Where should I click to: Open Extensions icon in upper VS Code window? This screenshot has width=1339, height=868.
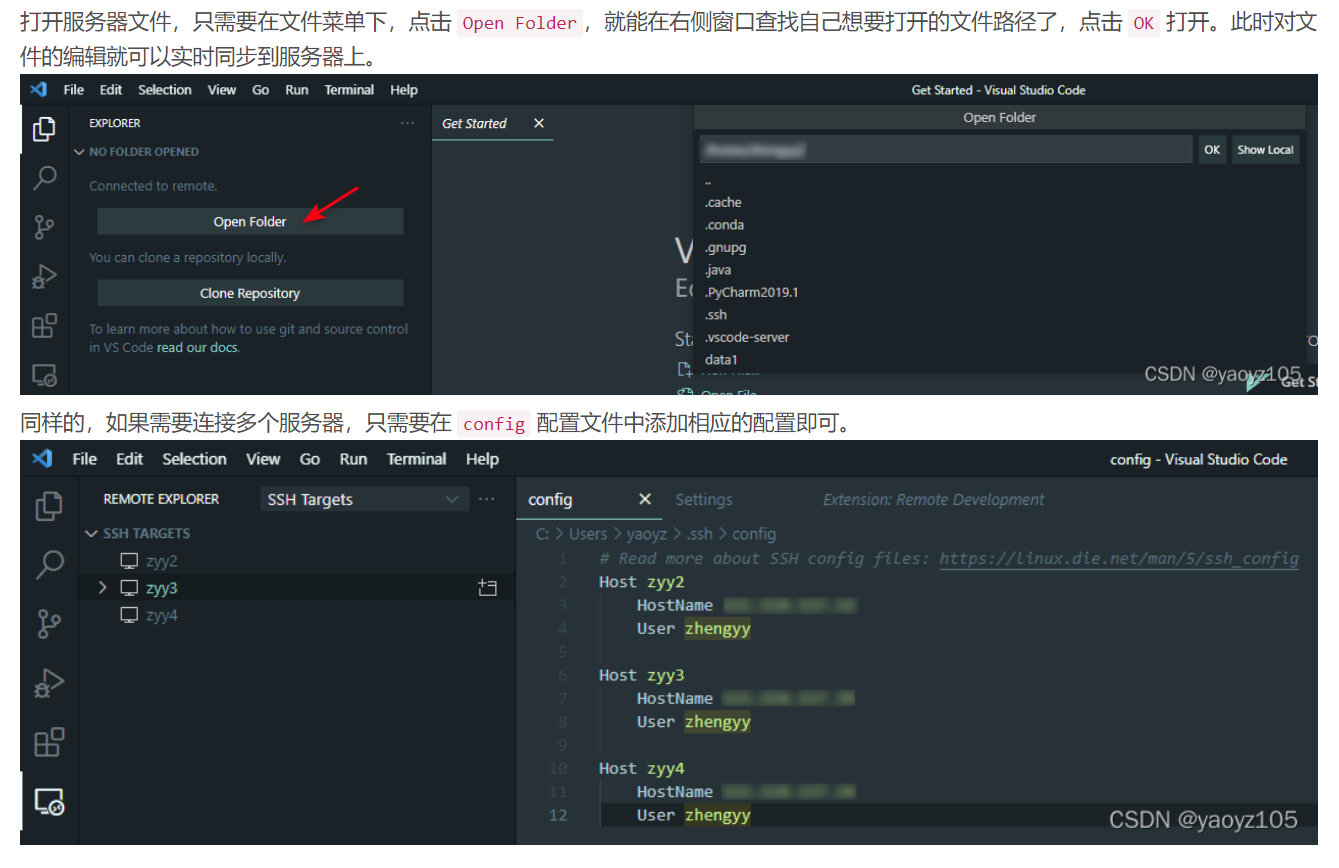[x=45, y=326]
